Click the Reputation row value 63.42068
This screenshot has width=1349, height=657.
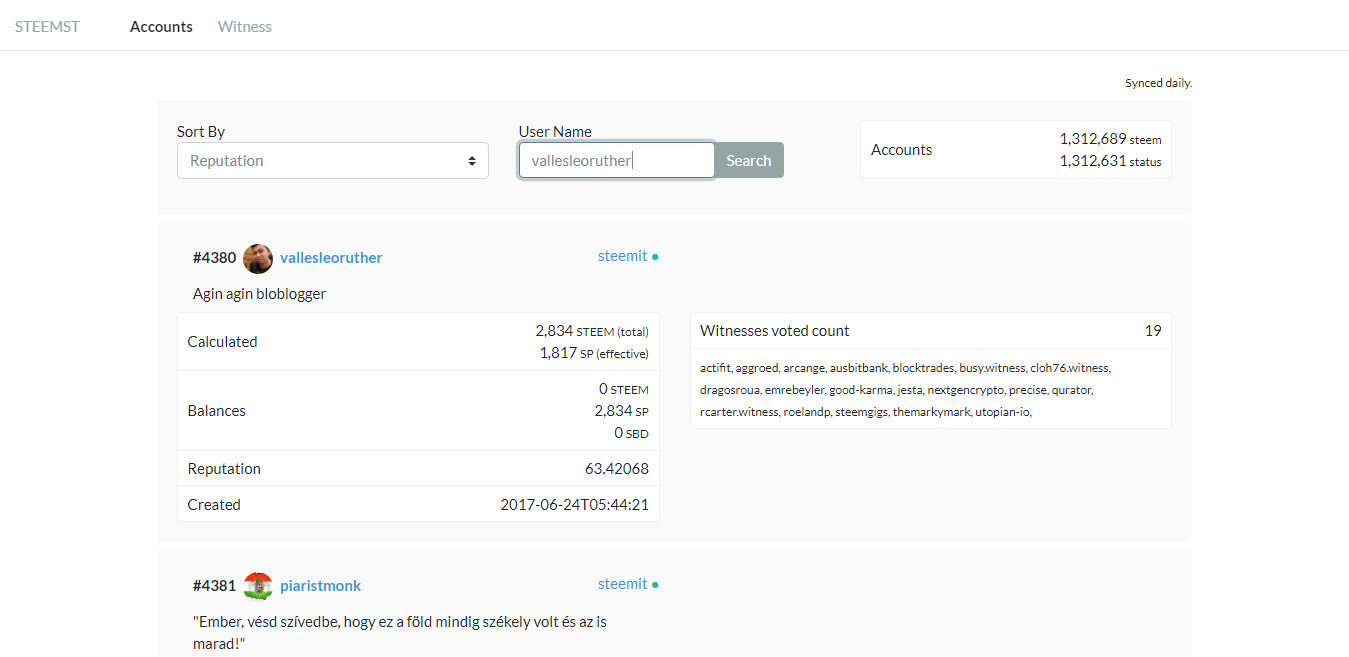coord(617,469)
